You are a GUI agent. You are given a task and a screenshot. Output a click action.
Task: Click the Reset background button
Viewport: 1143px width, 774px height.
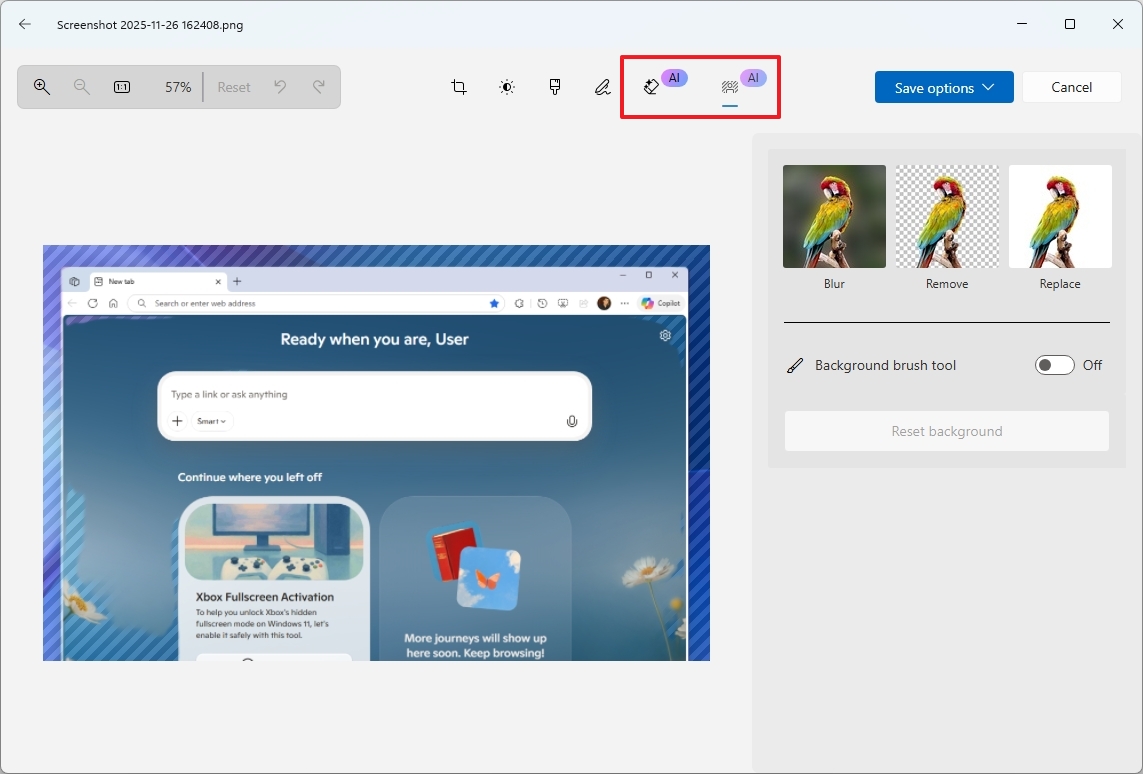947,431
